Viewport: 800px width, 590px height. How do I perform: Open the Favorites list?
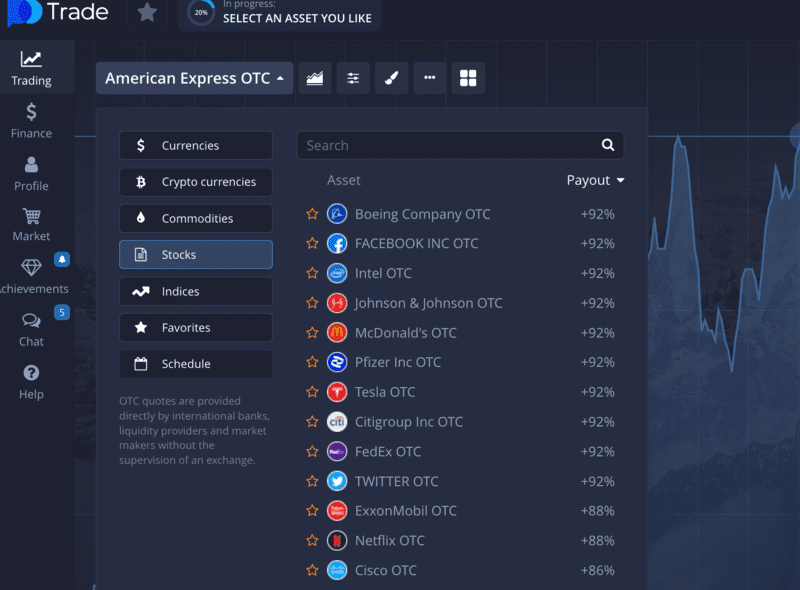195,327
